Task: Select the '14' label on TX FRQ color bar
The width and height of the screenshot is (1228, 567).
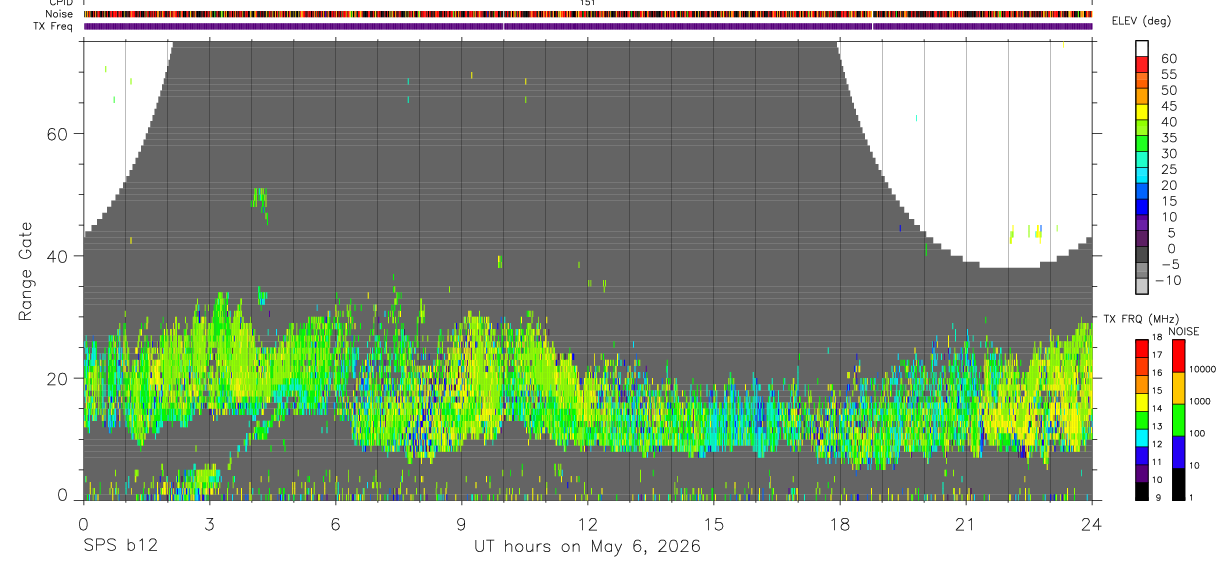Action: [1157, 409]
